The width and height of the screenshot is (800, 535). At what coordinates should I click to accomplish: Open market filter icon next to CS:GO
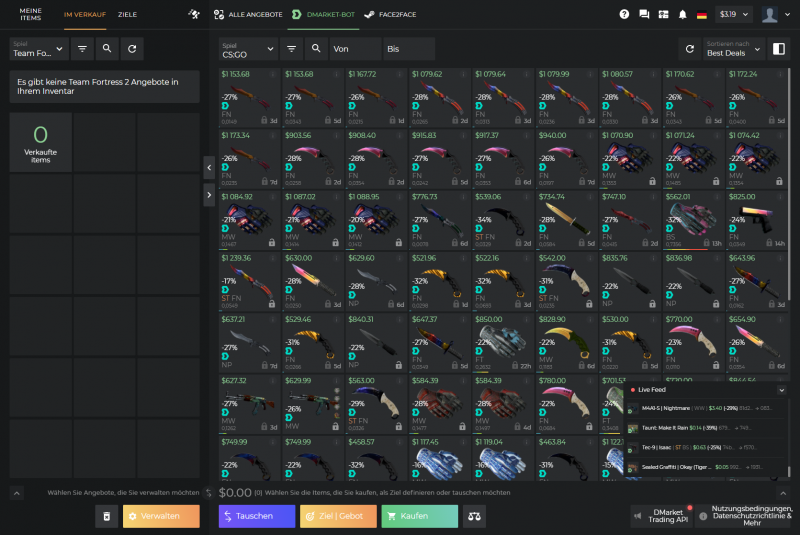(291, 49)
